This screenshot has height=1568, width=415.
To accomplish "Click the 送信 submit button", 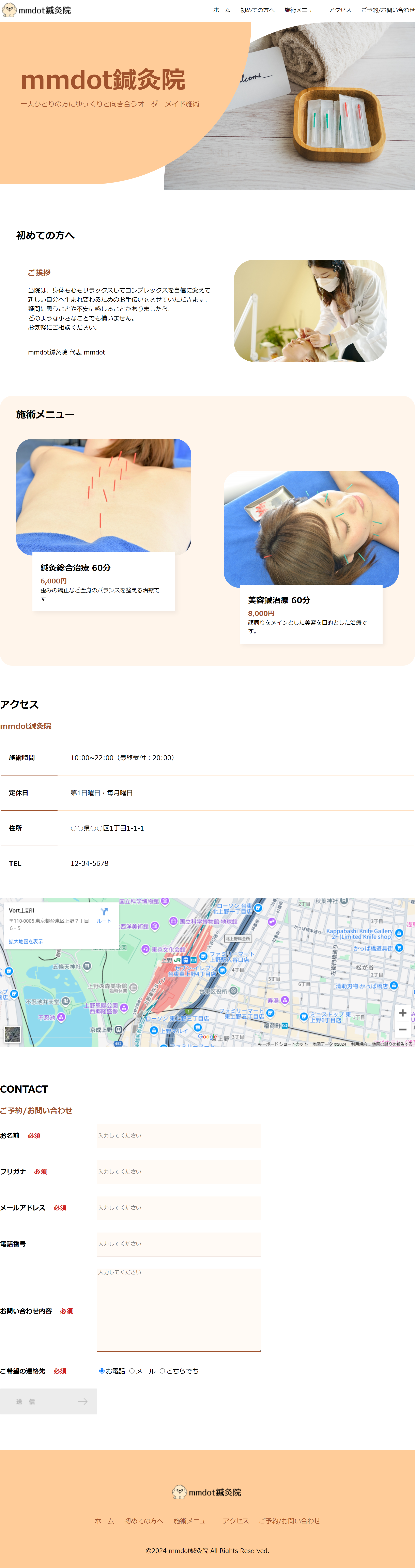I will tap(49, 1401).
